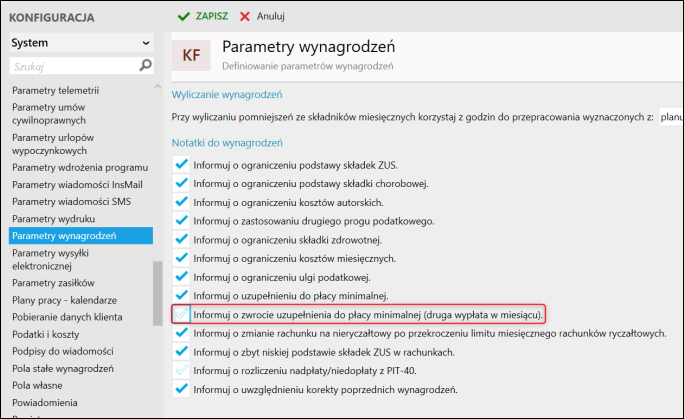Image resolution: width=684 pixels, height=419 pixels.
Task: Select 'Parametry wydruku' in sidebar
Action: coord(53,219)
